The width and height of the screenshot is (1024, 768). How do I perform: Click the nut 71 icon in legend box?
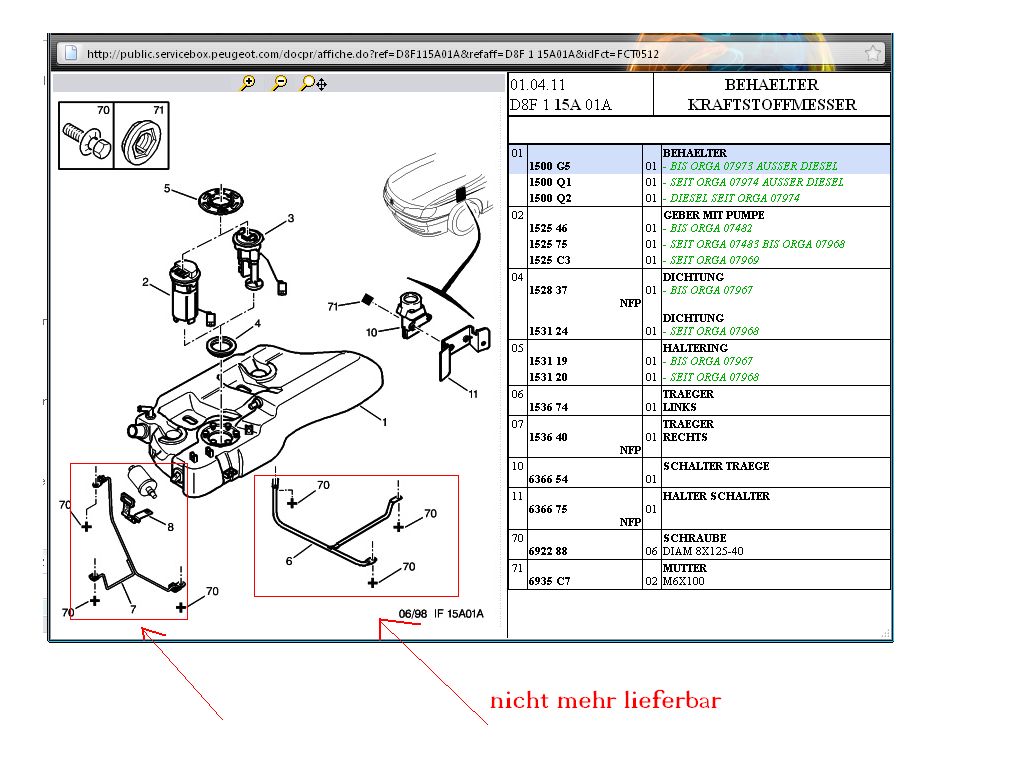coord(139,139)
